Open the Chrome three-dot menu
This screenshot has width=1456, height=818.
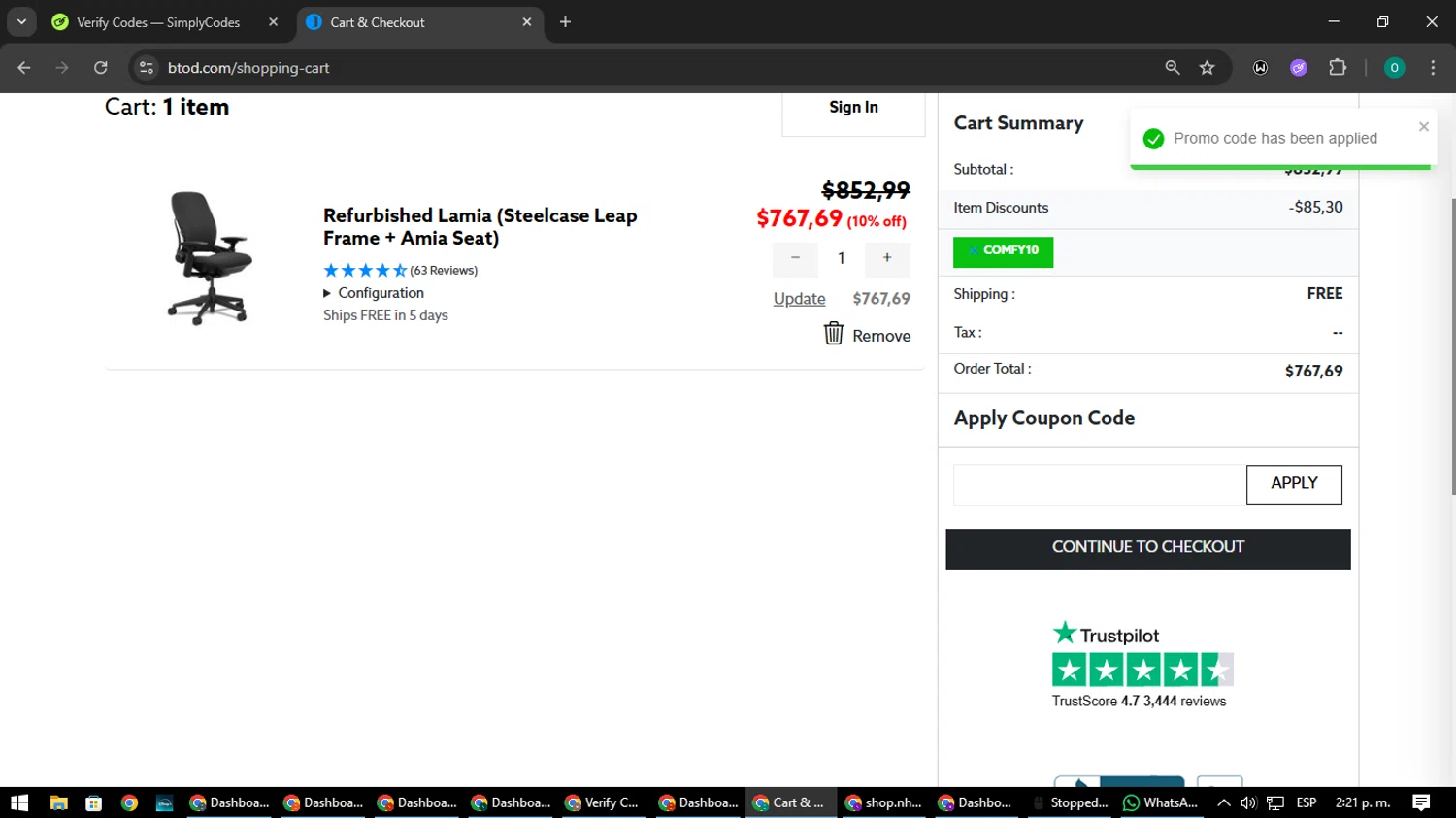point(1433,68)
